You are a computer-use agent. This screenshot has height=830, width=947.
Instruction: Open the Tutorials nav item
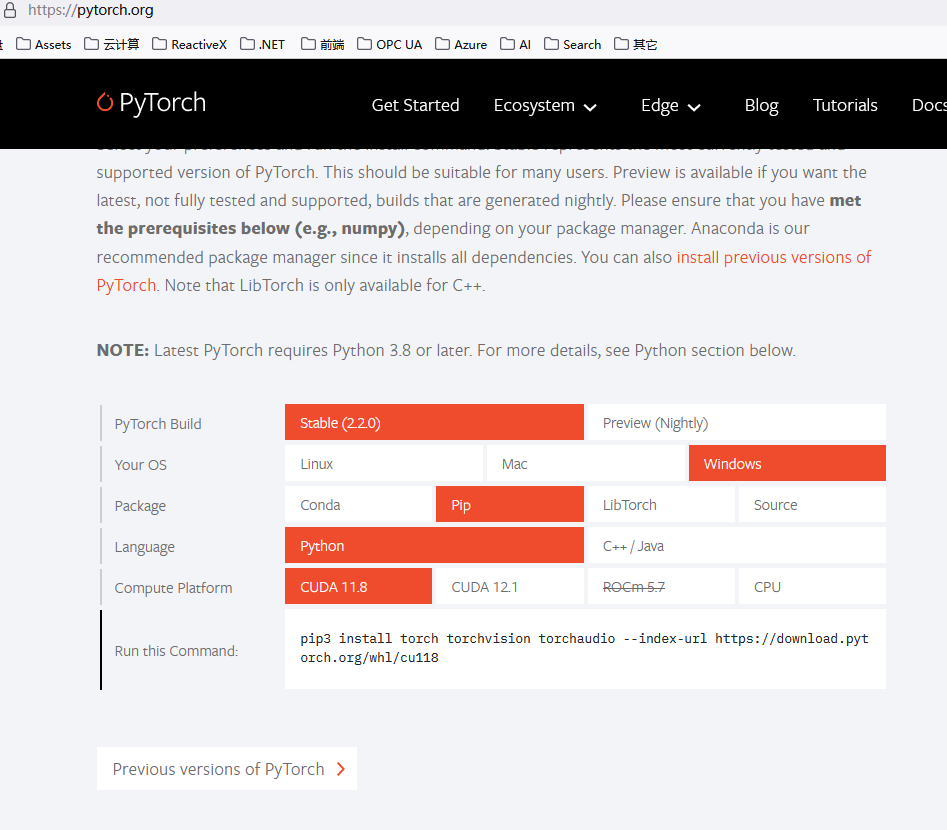[845, 105]
